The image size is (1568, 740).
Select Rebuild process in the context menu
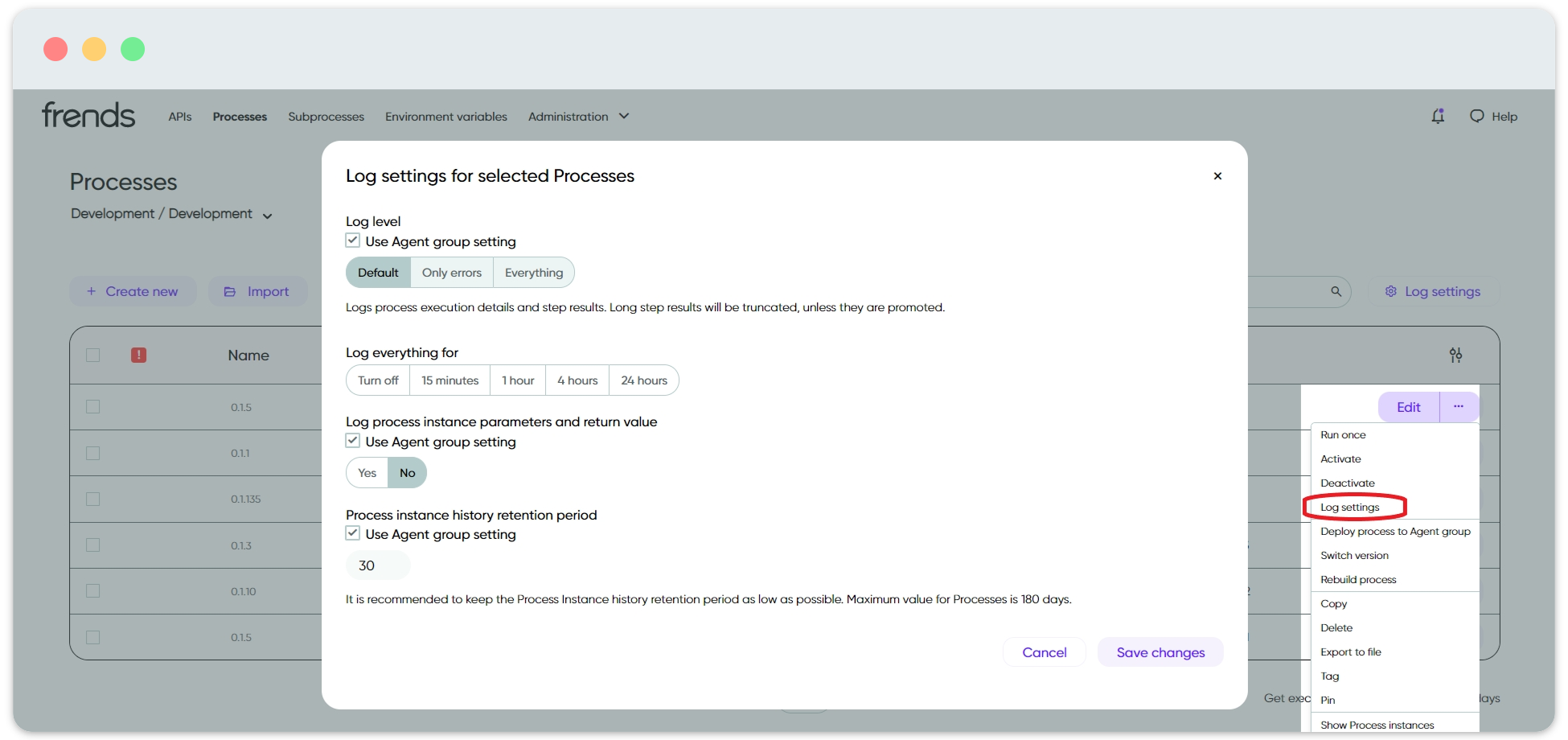coord(1358,580)
